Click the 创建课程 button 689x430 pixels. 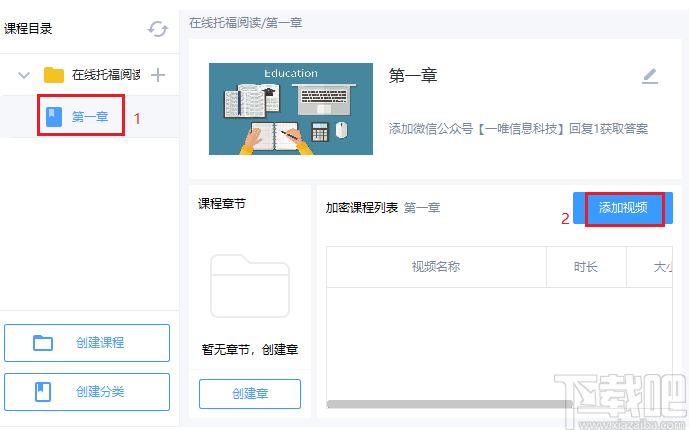click(x=87, y=343)
